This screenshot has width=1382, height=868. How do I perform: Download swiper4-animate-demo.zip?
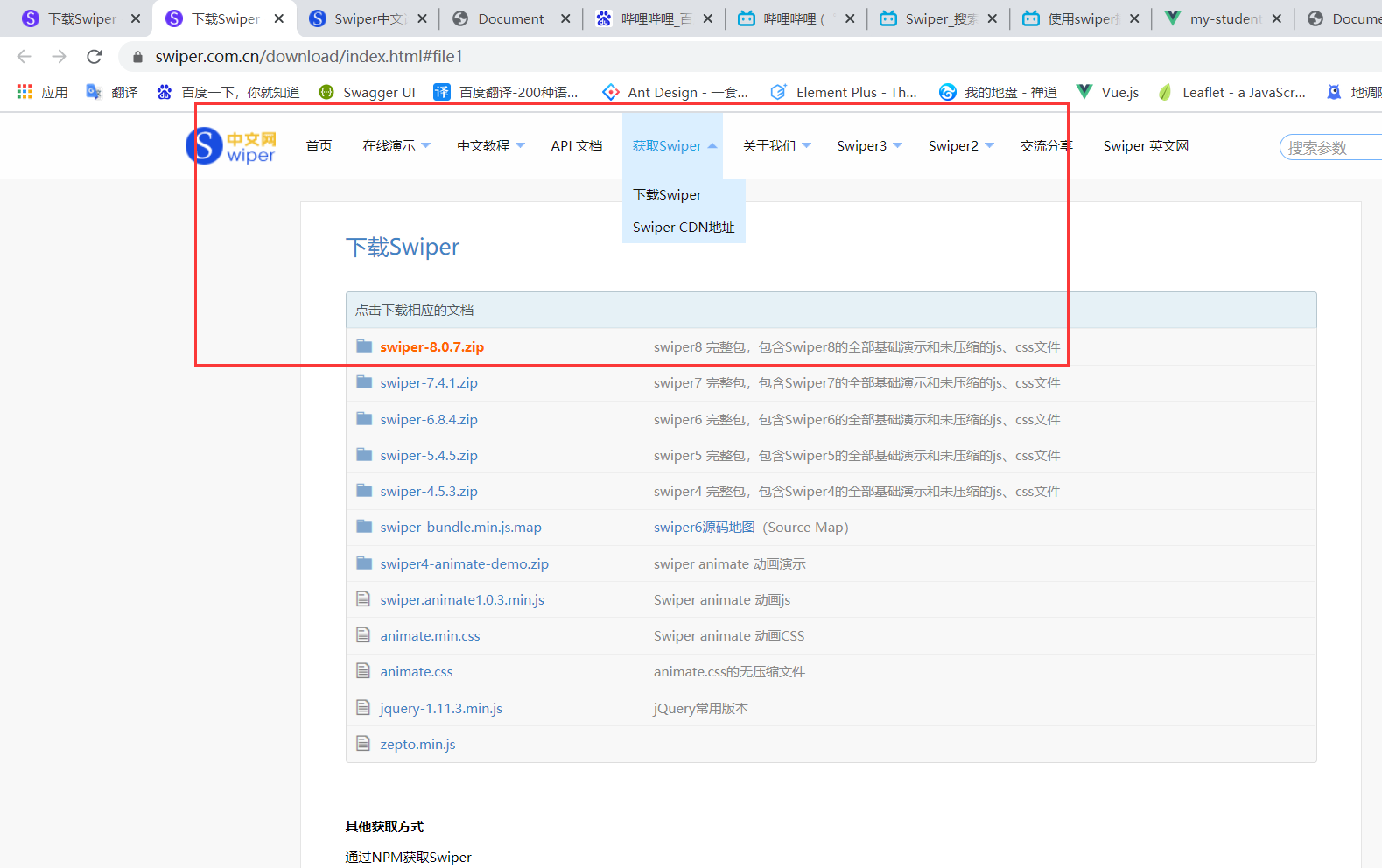click(464, 563)
